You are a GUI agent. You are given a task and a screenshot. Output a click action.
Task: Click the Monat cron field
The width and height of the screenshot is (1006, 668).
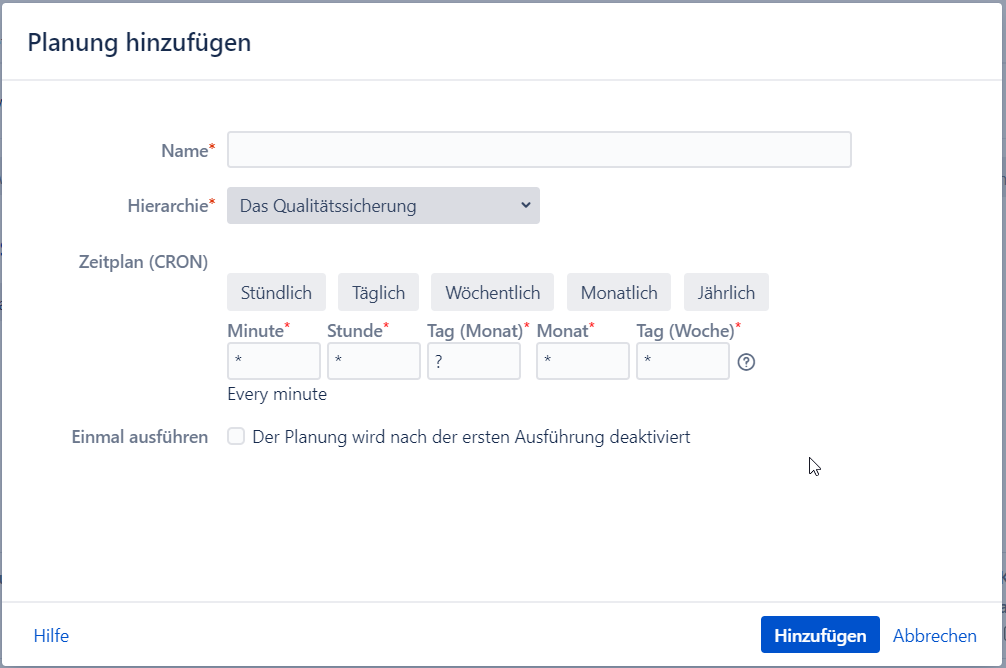tap(583, 361)
